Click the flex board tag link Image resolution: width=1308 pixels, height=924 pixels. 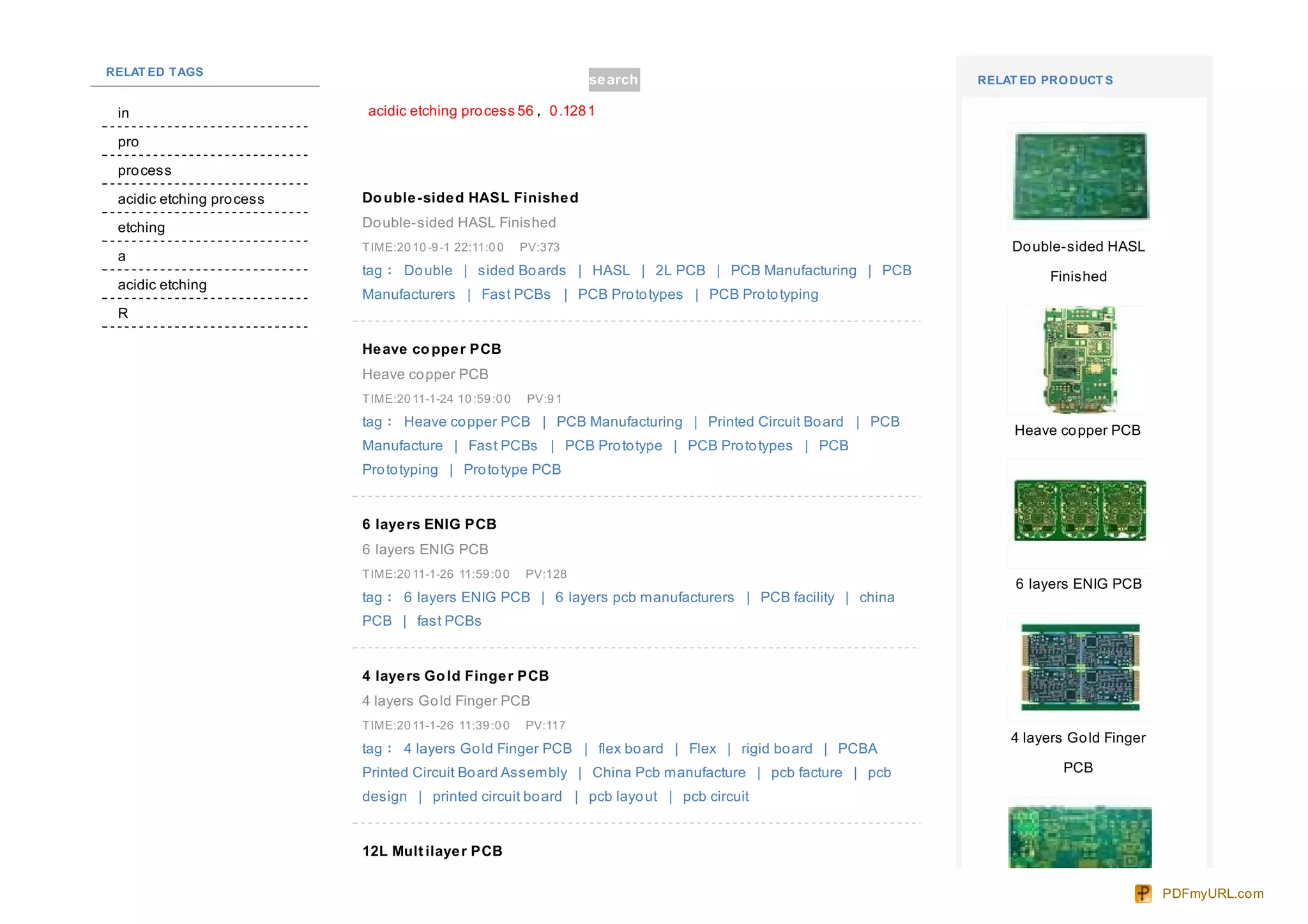pyautogui.click(x=630, y=749)
